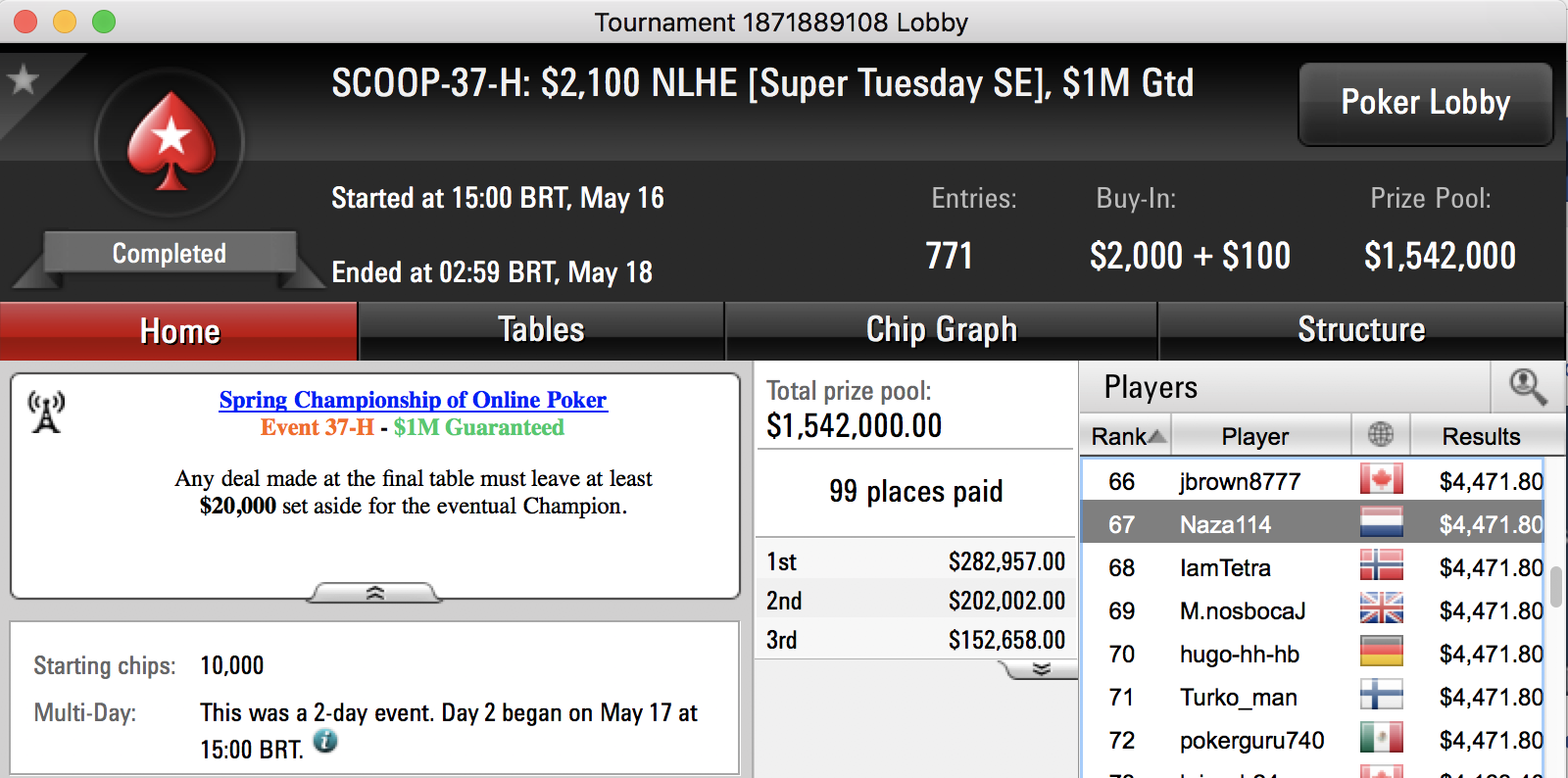Collapse the tournament info panel
Viewport: 1568px width, 778px height.
[x=375, y=593]
